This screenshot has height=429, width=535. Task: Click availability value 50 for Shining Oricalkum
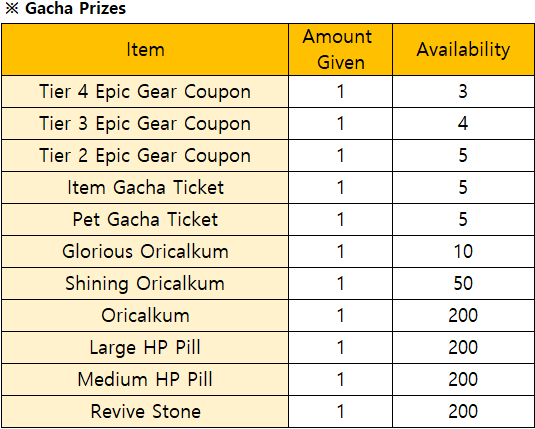coord(463,284)
